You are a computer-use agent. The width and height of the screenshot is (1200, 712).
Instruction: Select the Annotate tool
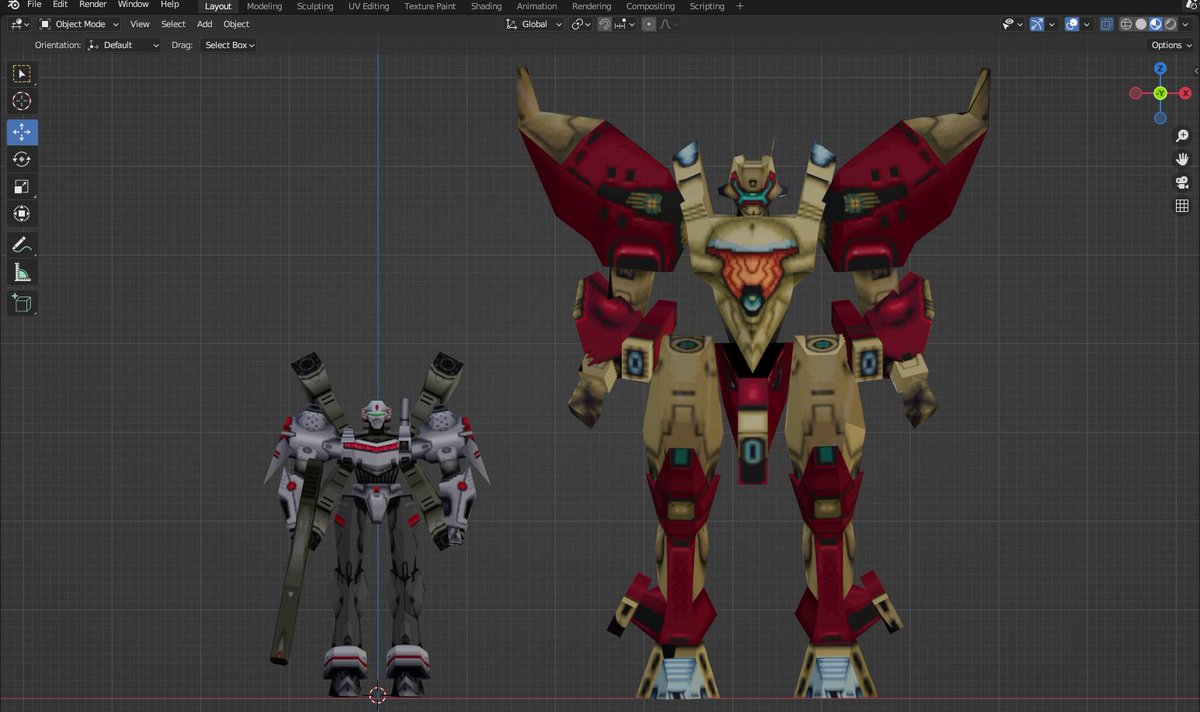(x=22, y=244)
